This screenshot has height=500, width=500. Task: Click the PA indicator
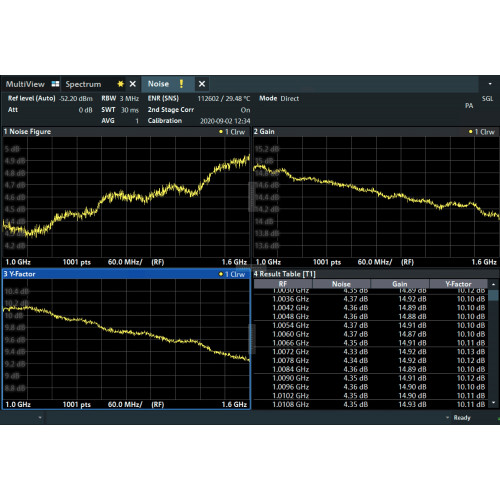point(469,106)
